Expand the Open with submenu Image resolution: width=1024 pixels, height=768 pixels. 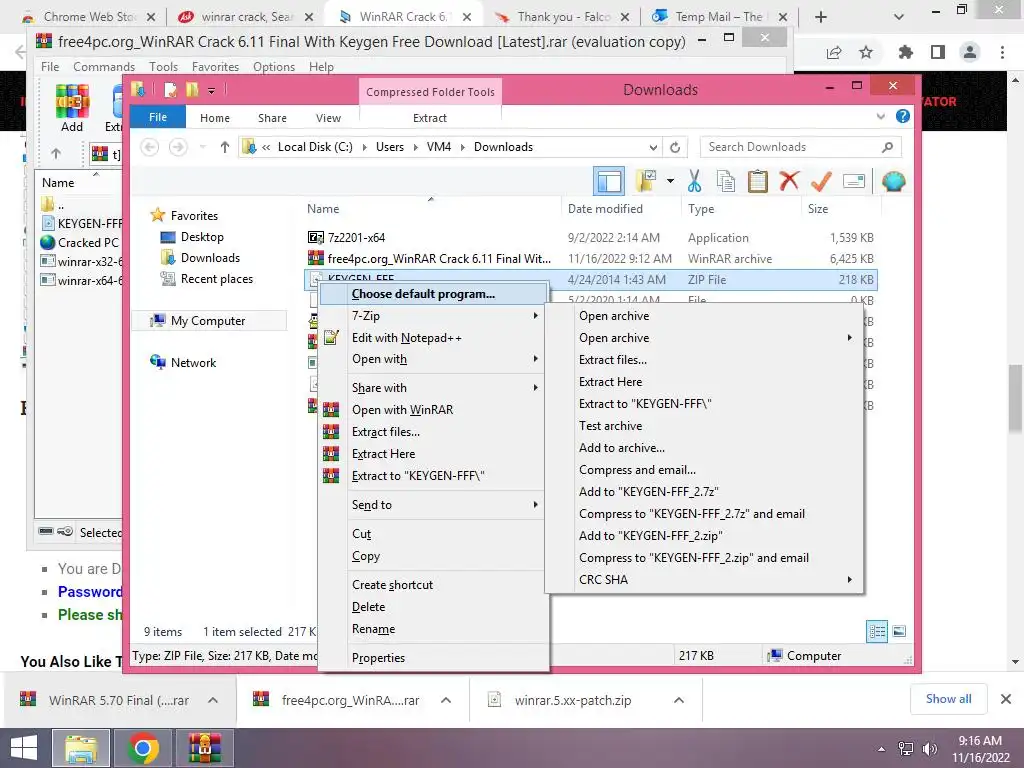click(536, 359)
